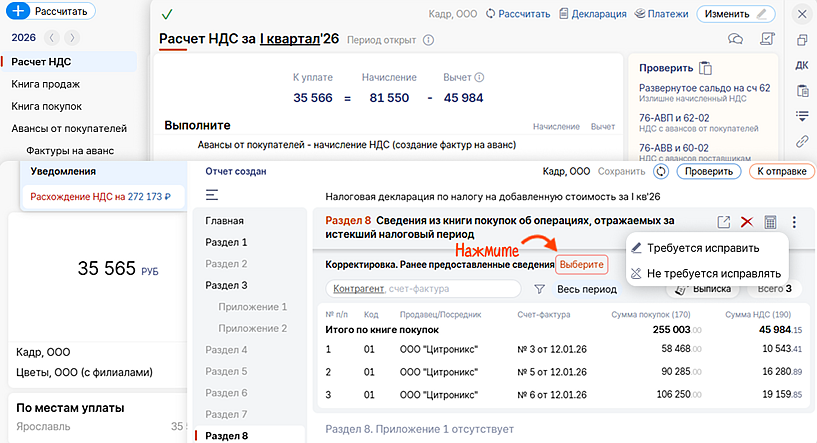Click the ДК icon in right sidebar
The width and height of the screenshot is (817, 443).
[x=801, y=66]
